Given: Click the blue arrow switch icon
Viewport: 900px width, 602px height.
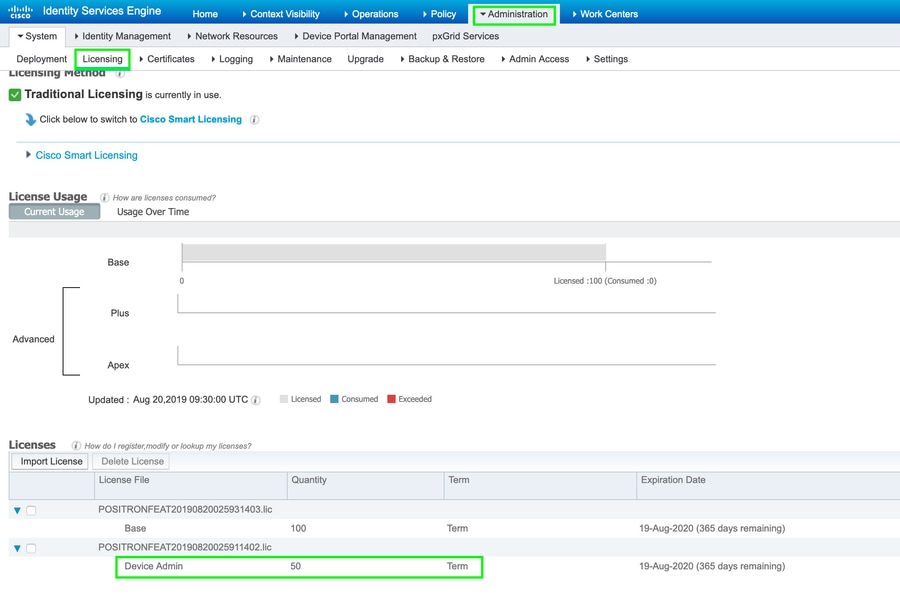Looking at the screenshot, I should [x=30, y=119].
